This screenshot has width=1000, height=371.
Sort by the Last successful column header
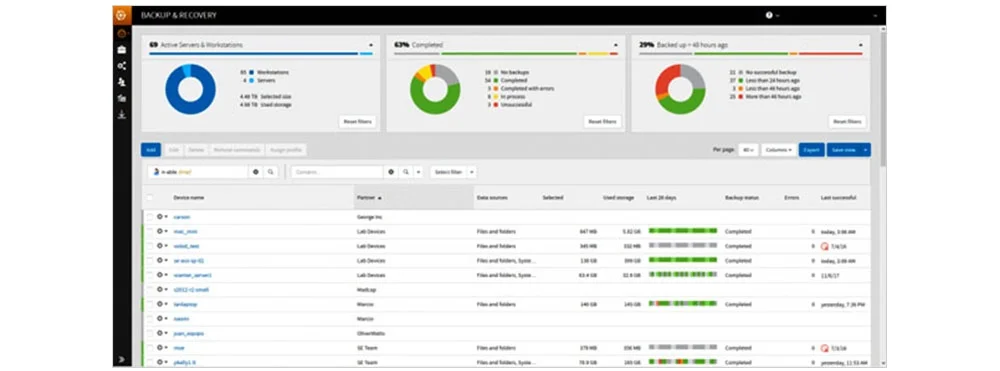tap(839, 198)
